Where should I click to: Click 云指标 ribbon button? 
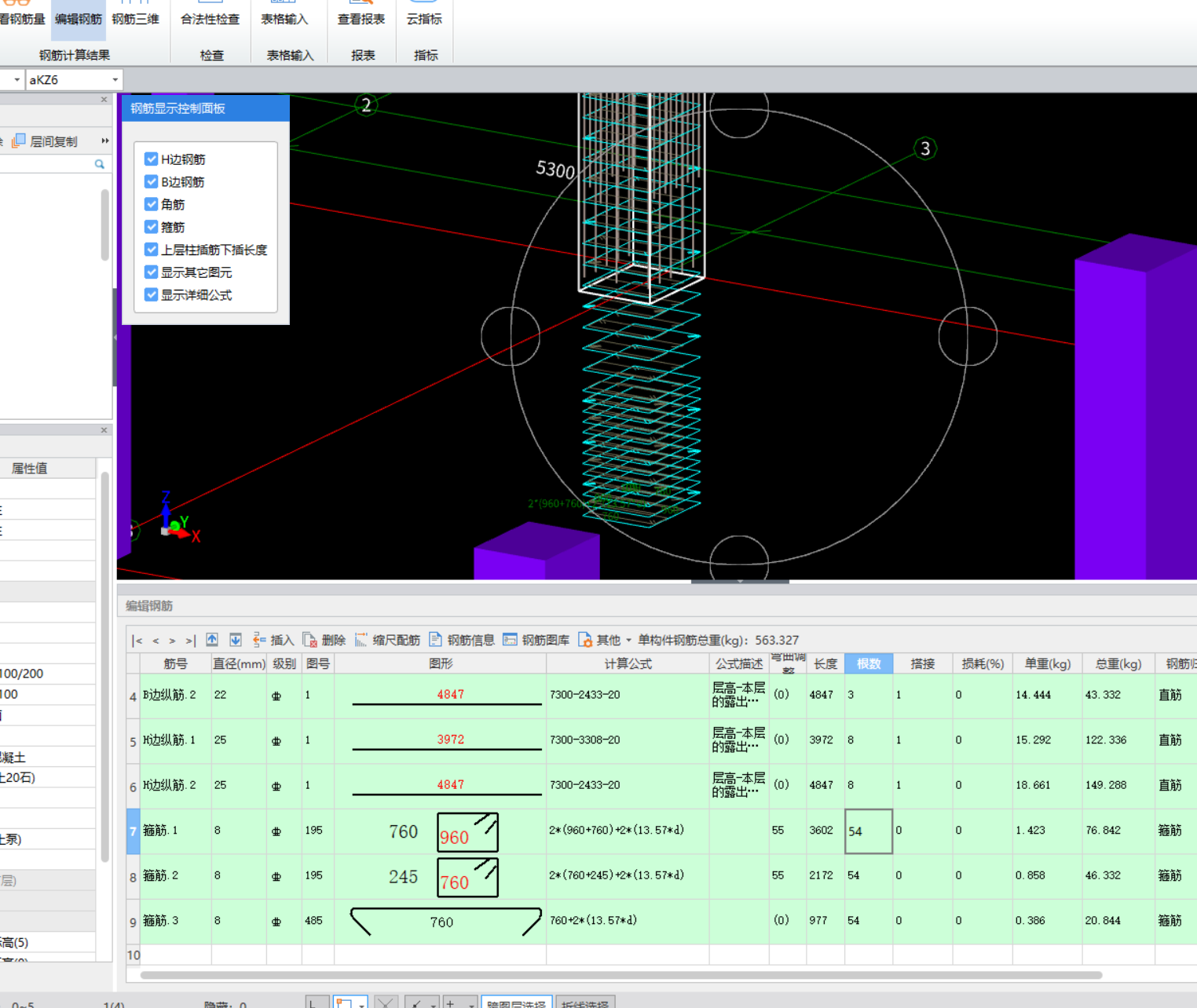coord(424,19)
